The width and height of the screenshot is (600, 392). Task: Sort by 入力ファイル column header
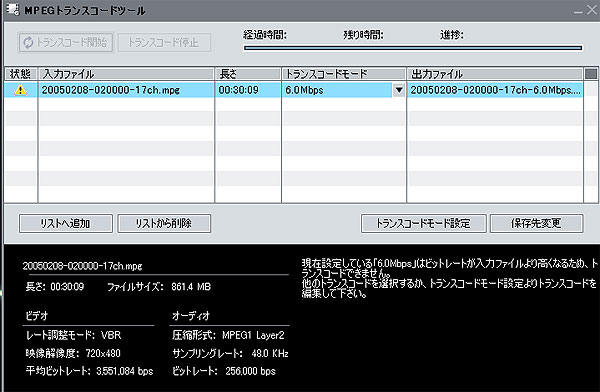click(126, 74)
